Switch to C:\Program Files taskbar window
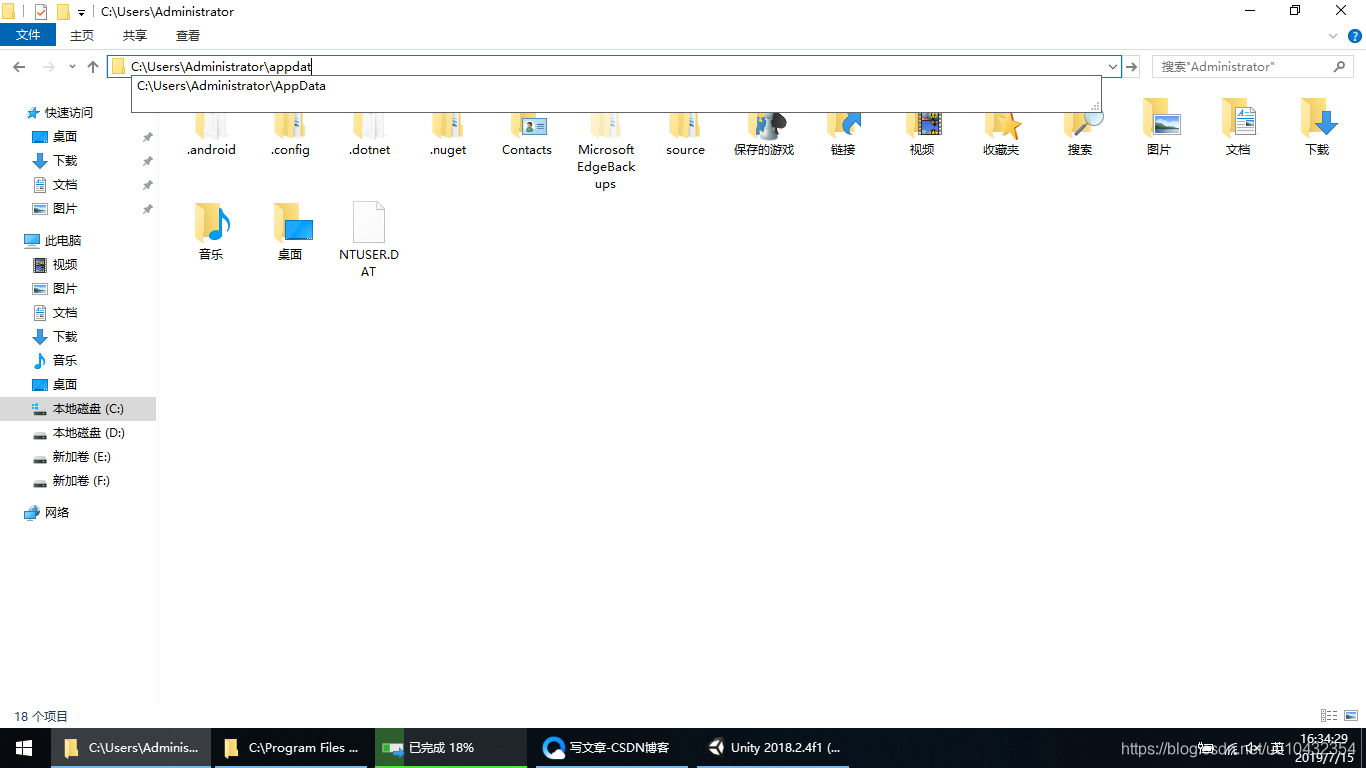1366x768 pixels. 290,748
